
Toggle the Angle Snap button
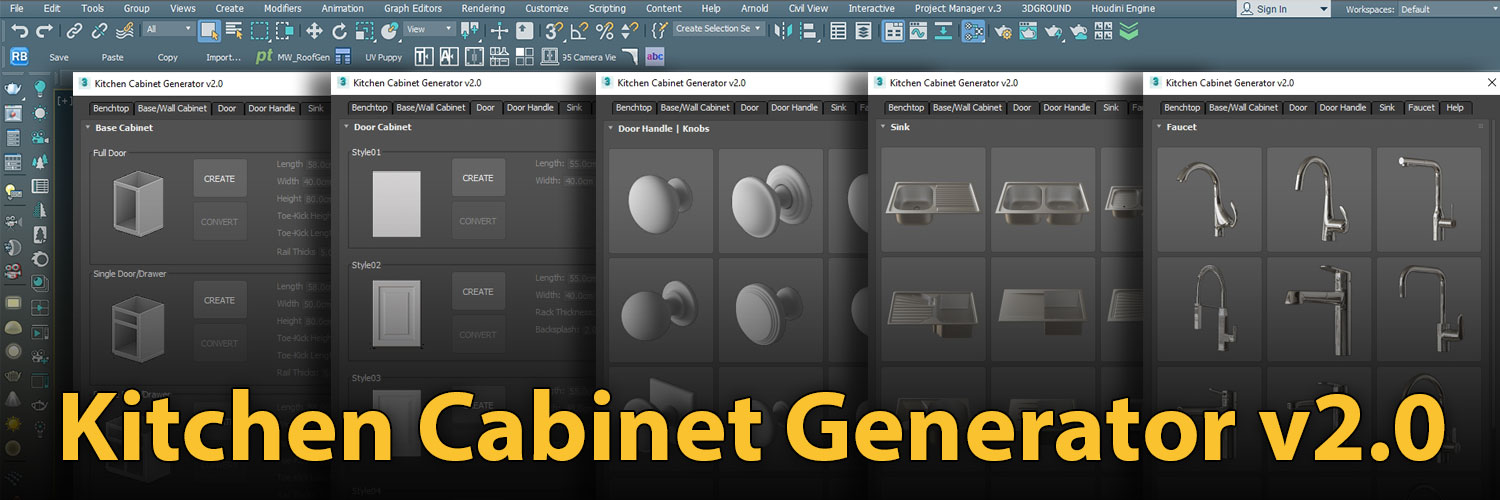[x=581, y=31]
